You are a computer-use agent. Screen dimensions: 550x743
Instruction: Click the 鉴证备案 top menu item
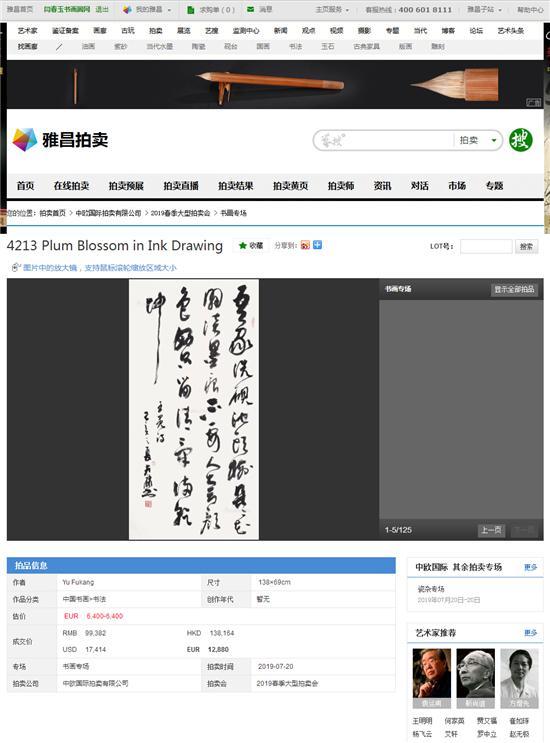click(x=65, y=30)
